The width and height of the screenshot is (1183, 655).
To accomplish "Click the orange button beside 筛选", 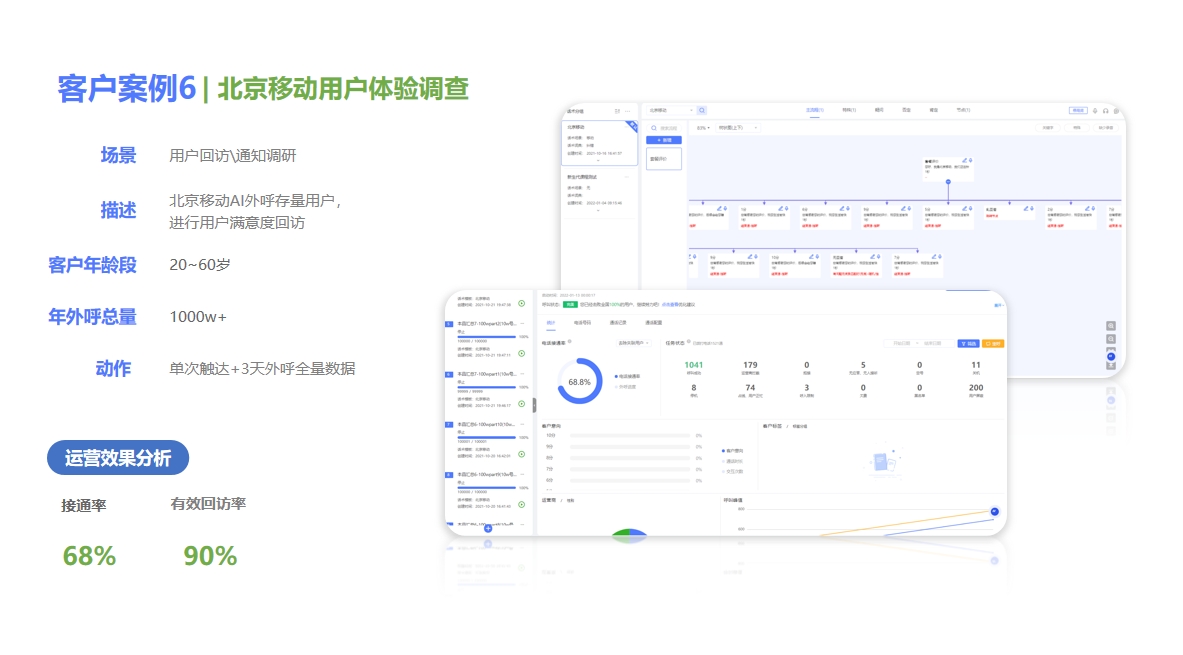I will [993, 343].
